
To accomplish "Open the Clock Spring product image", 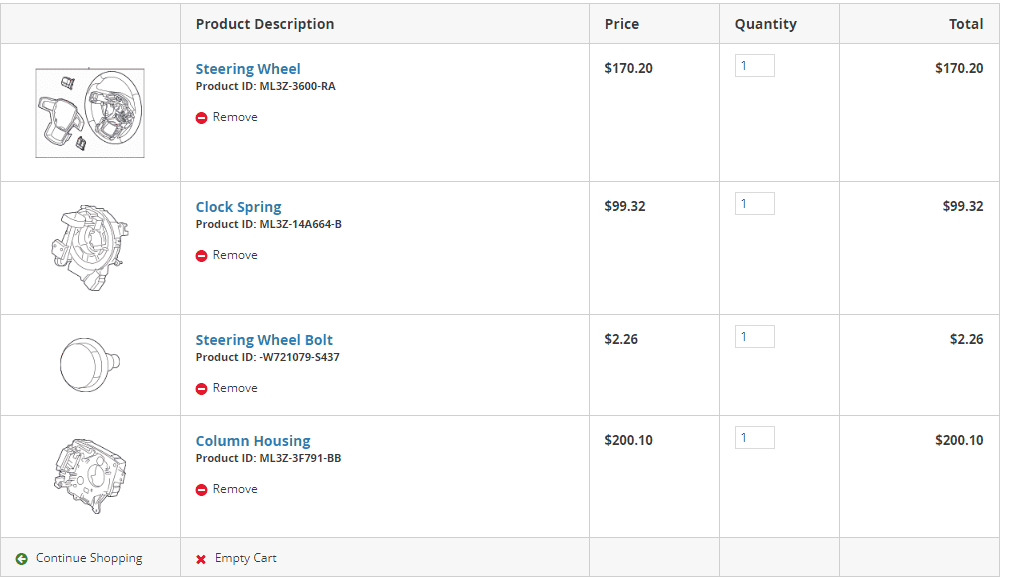I will pyautogui.click(x=90, y=248).
